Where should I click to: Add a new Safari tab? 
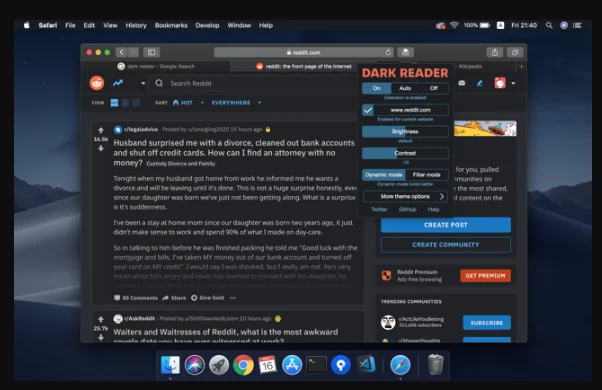[521, 66]
